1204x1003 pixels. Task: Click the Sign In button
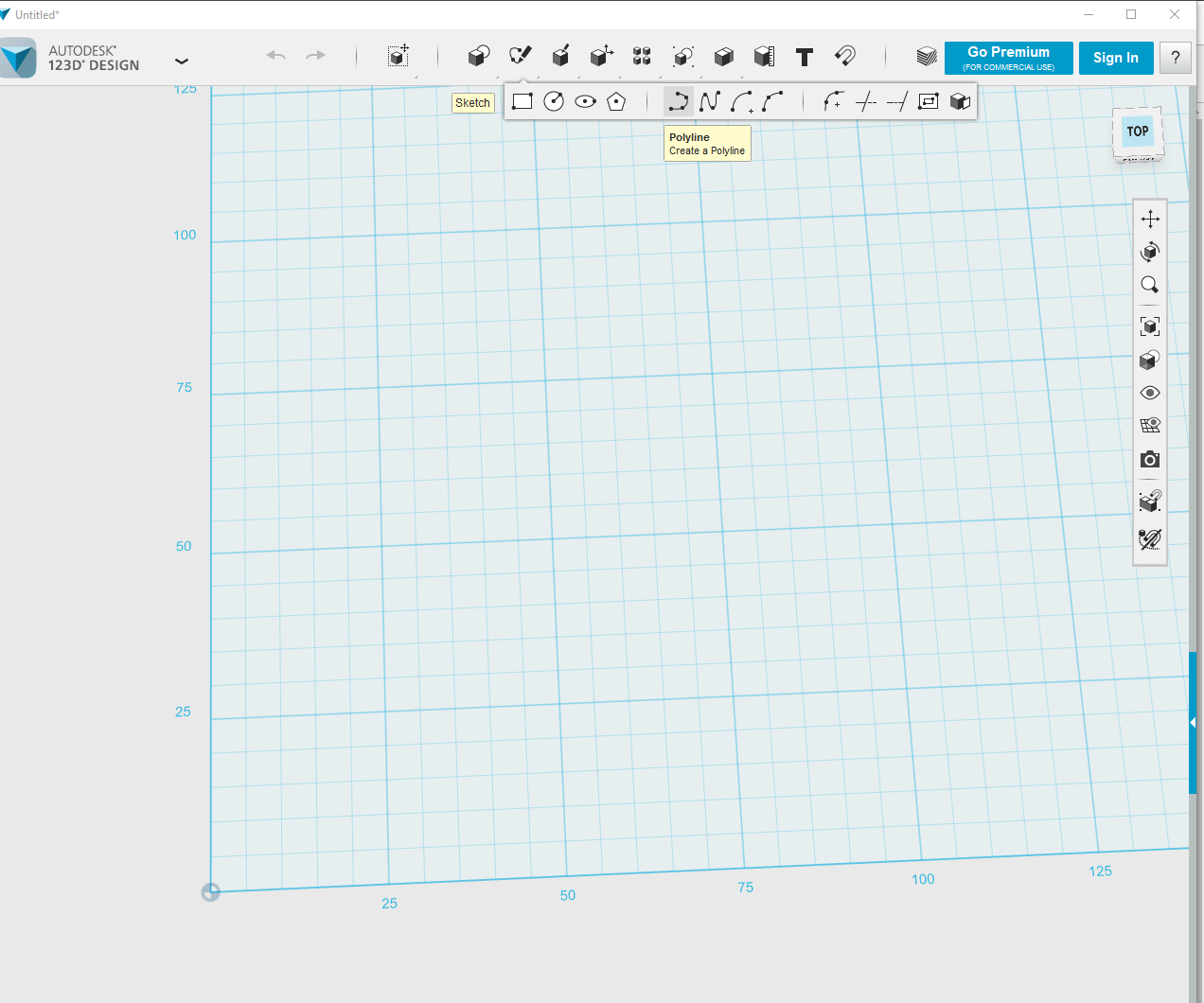click(1115, 58)
